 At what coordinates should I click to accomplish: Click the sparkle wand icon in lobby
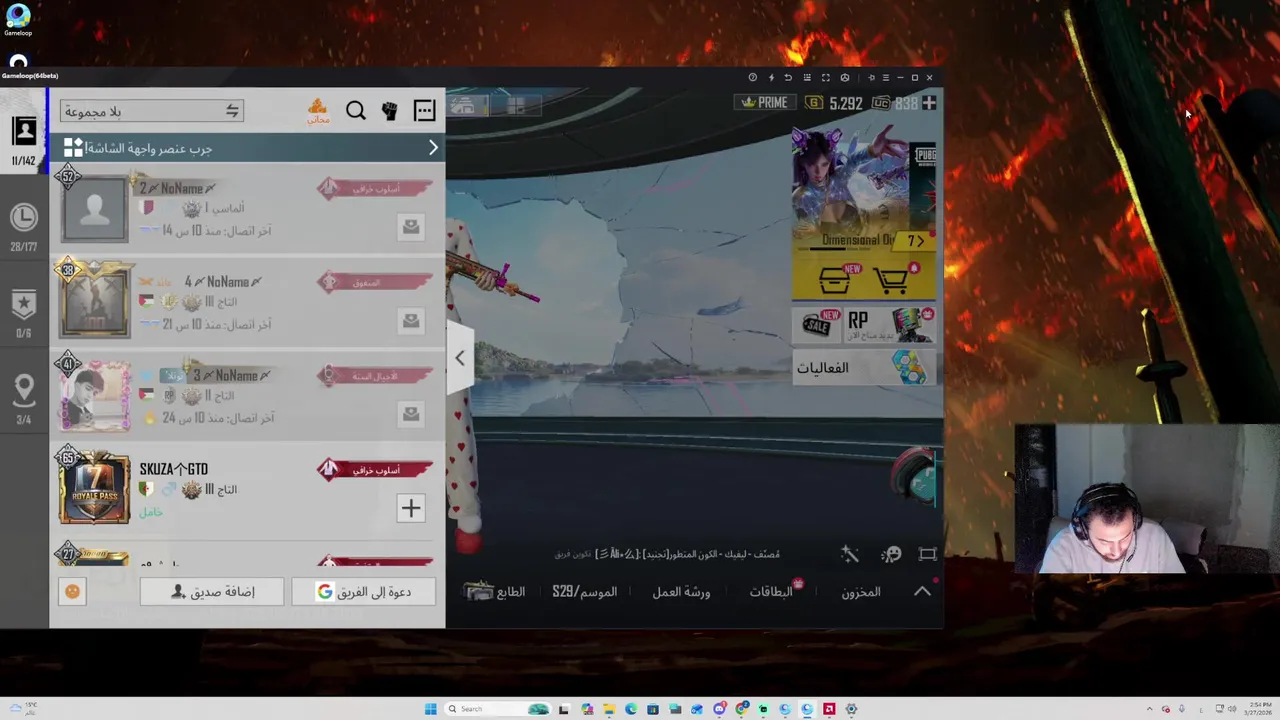click(x=850, y=554)
